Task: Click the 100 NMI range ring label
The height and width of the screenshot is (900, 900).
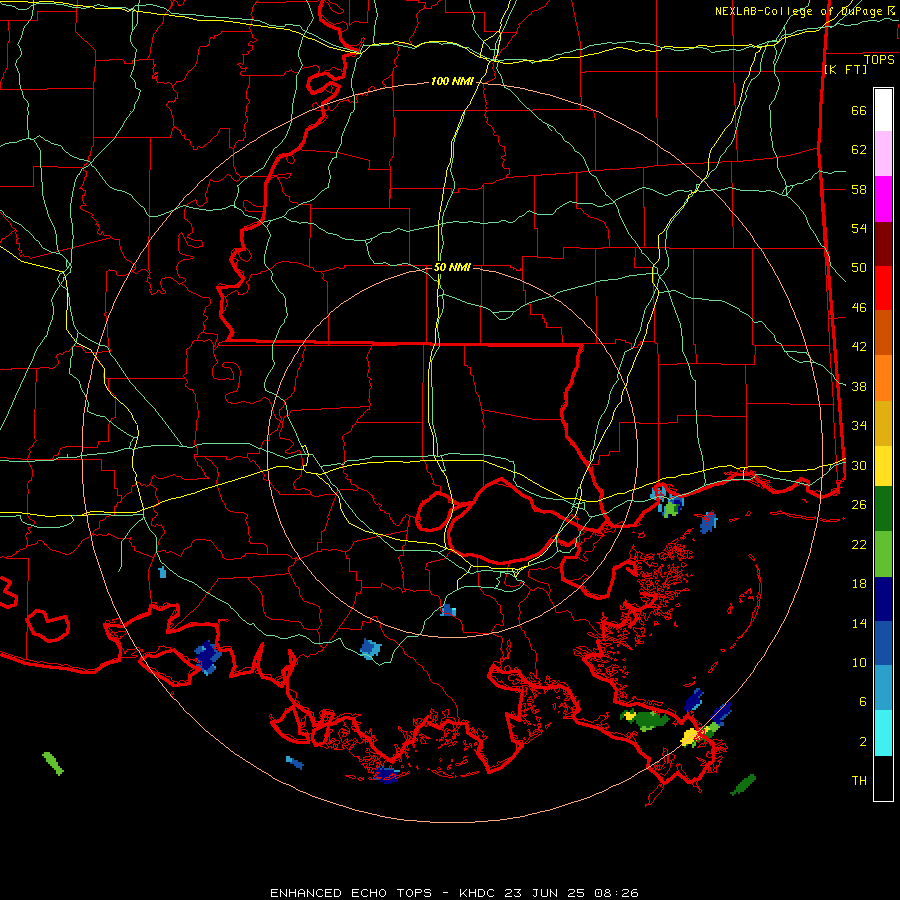Action: pyautogui.click(x=452, y=82)
